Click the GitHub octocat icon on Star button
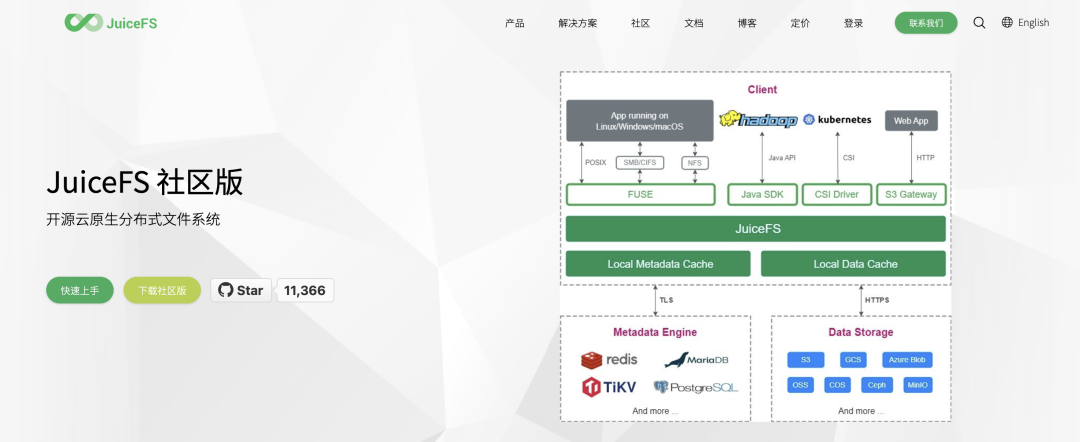Image resolution: width=1080 pixels, height=442 pixels. (226, 291)
